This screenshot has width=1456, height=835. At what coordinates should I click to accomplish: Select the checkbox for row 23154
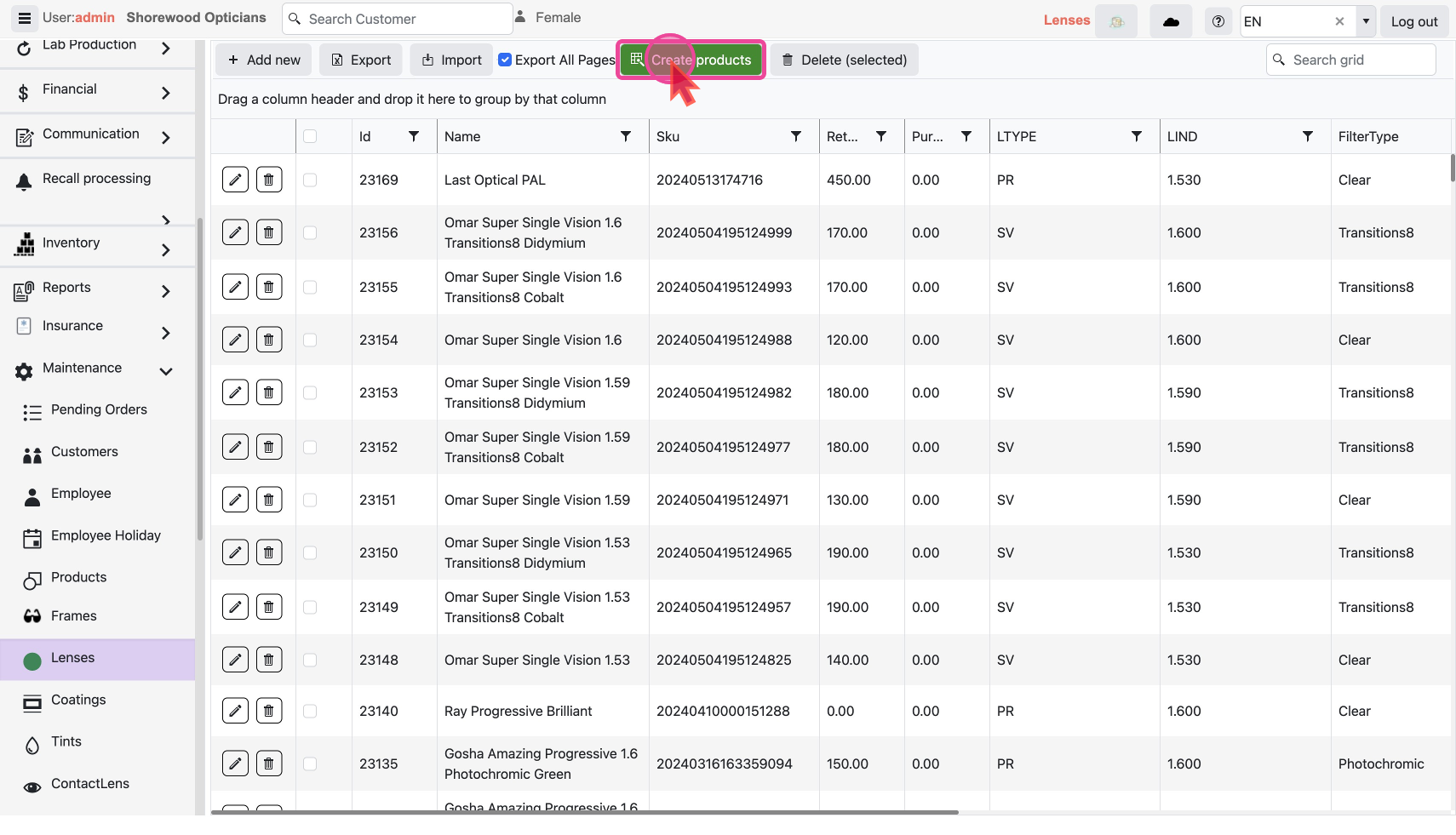tap(310, 340)
